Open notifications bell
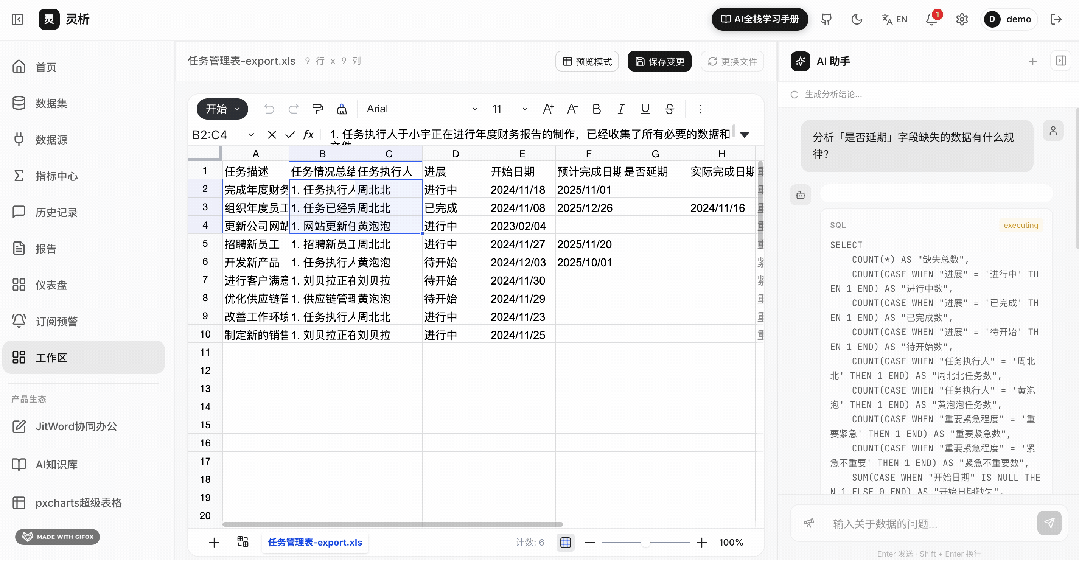 tap(932, 19)
